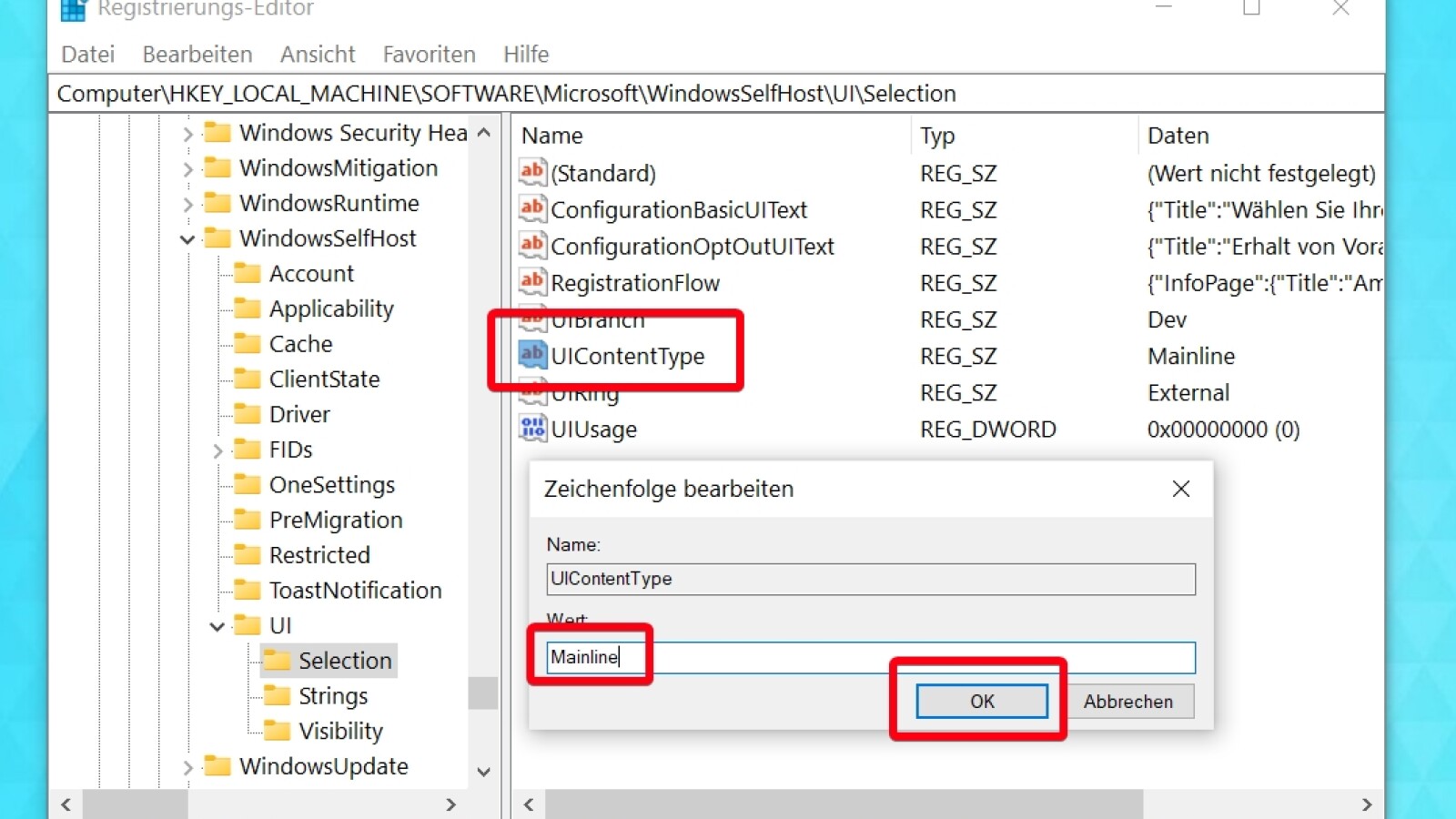Expand the WindowsUpdate key
This screenshot has width=1456, height=819.
point(187,767)
